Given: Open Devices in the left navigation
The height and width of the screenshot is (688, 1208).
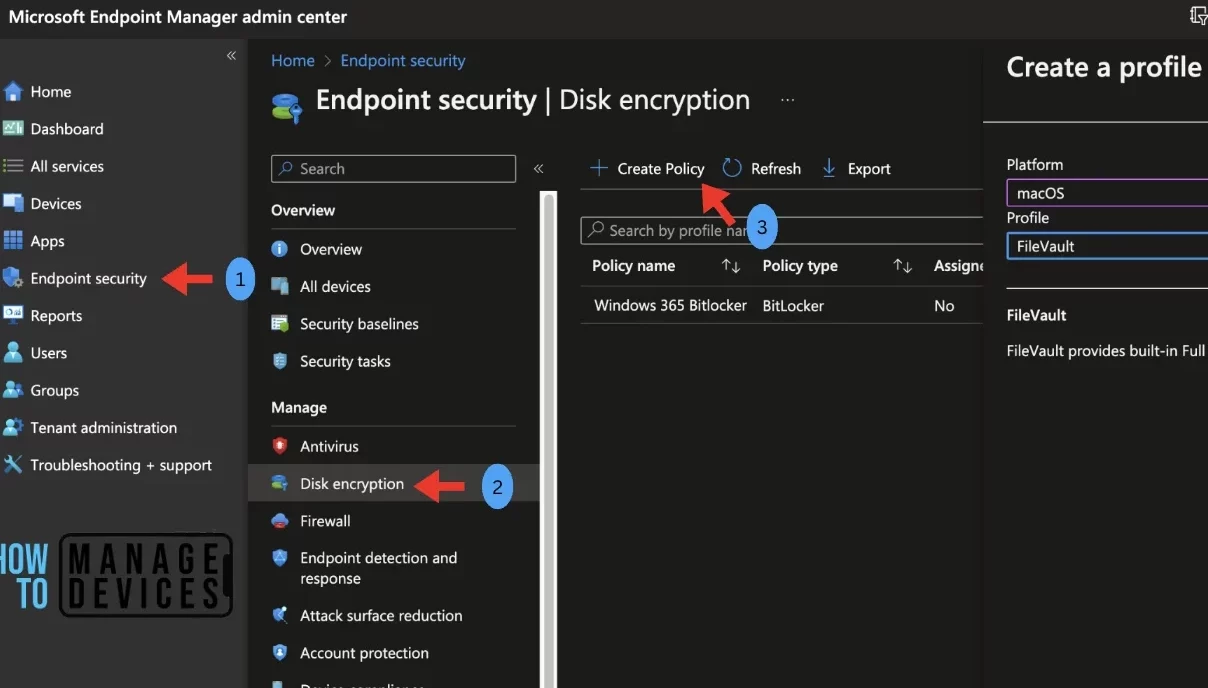Looking at the screenshot, I should [x=56, y=203].
